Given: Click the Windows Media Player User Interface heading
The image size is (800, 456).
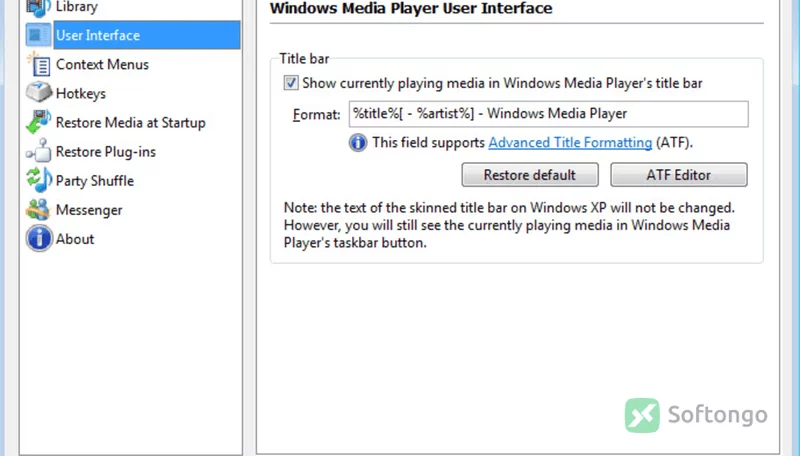Looking at the screenshot, I should pyautogui.click(x=411, y=8).
